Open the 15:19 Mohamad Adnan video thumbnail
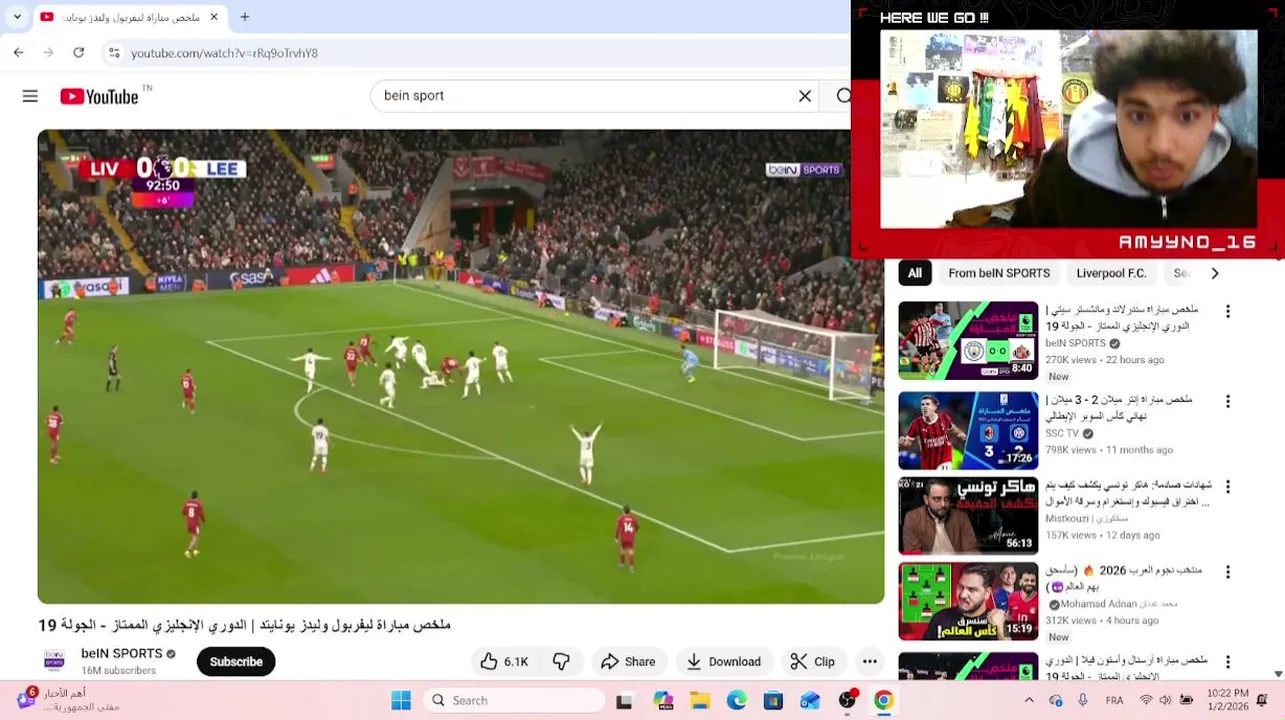Screen dimensions: 1285x720 coord(968,602)
